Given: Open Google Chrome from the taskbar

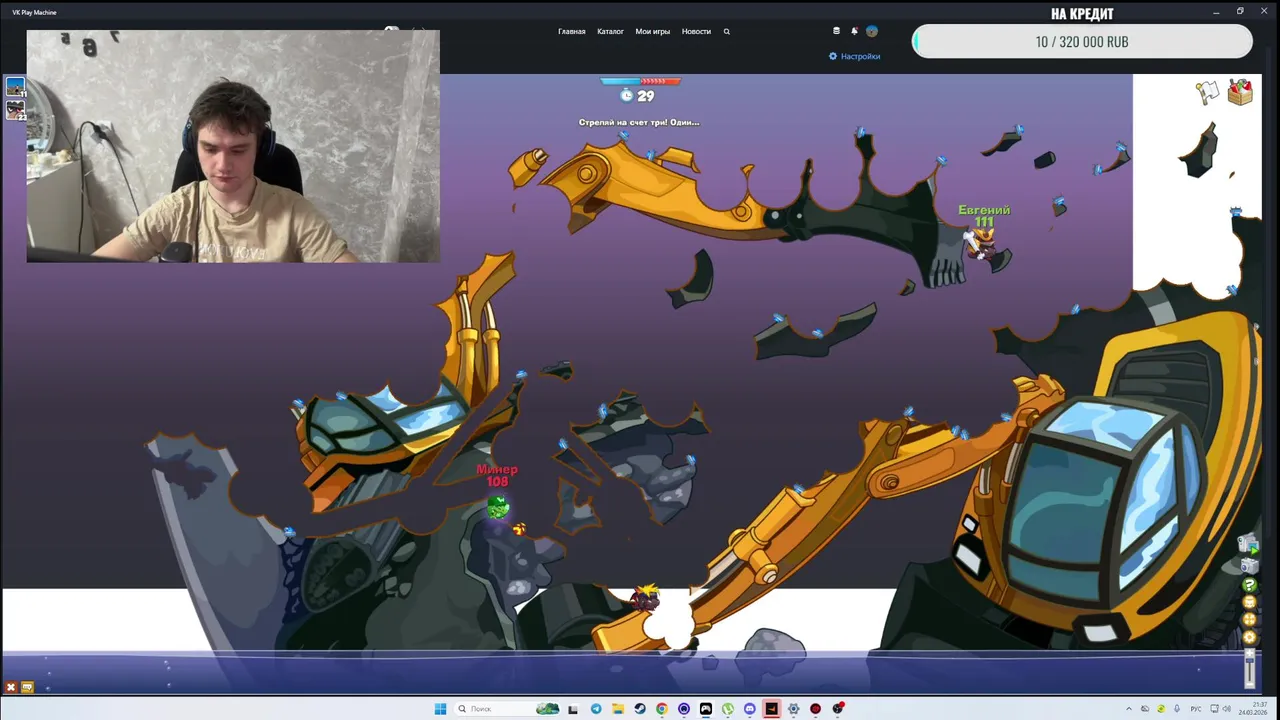Looking at the screenshot, I should pos(662,709).
